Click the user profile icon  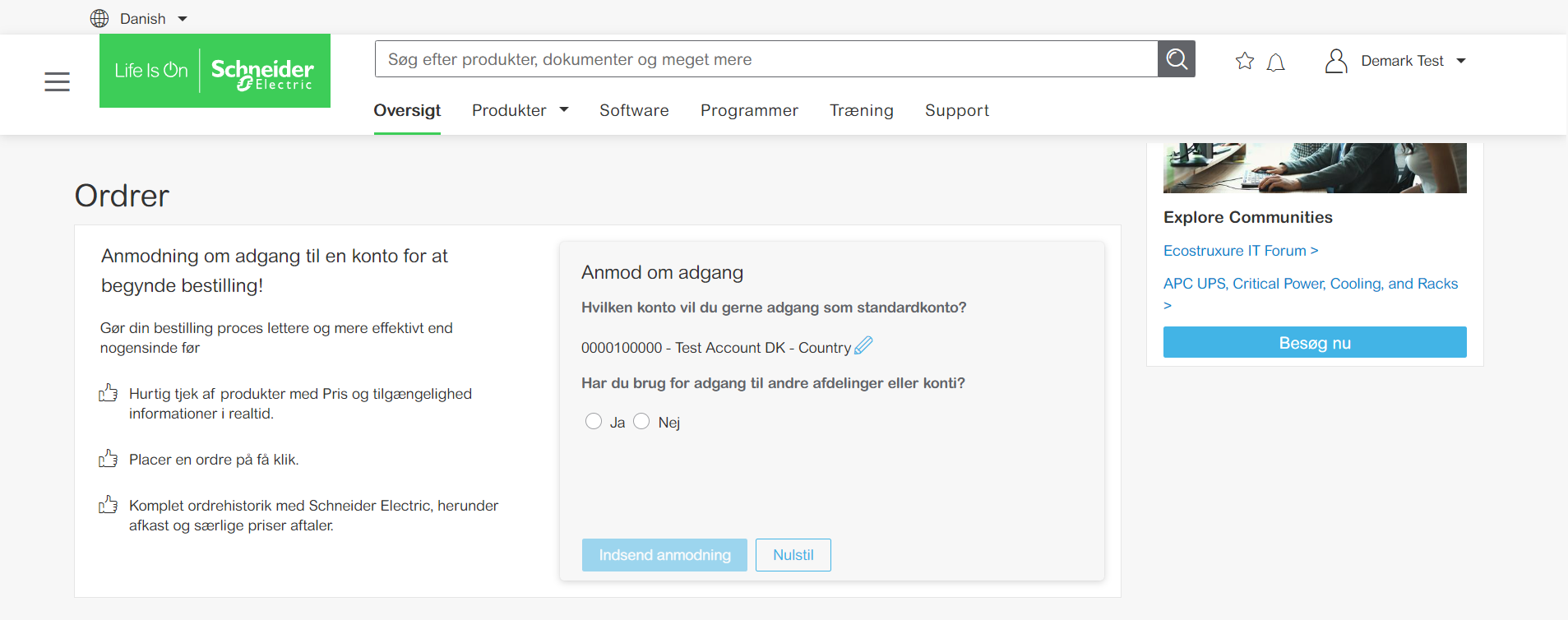1336,61
